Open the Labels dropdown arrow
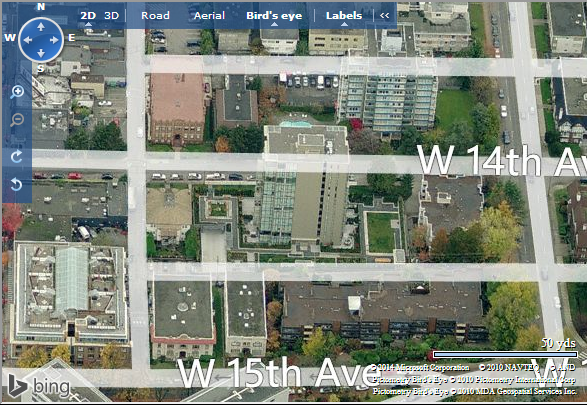The image size is (587, 405). 344,24
